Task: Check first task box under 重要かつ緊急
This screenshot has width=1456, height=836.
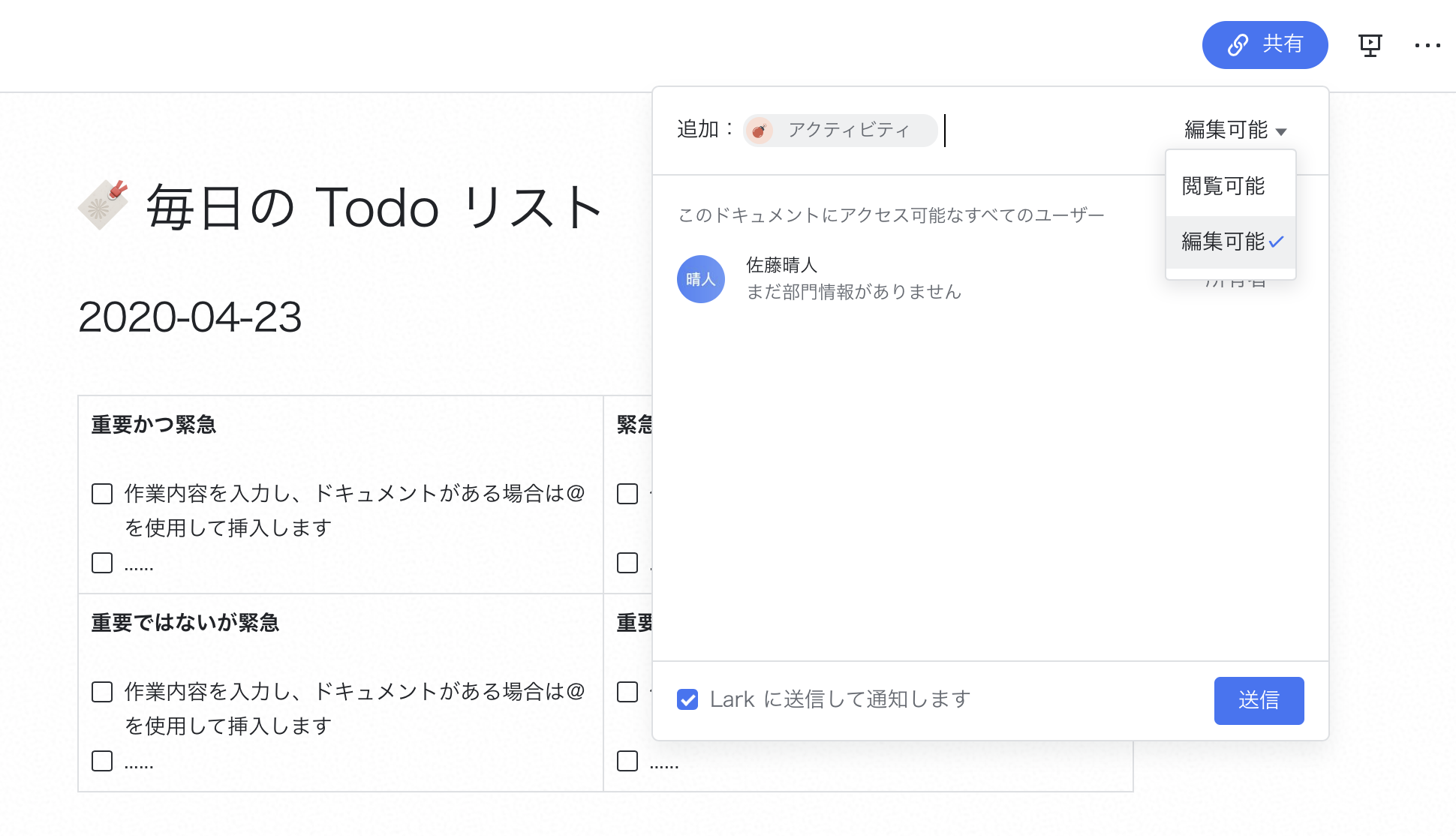Action: (102, 494)
